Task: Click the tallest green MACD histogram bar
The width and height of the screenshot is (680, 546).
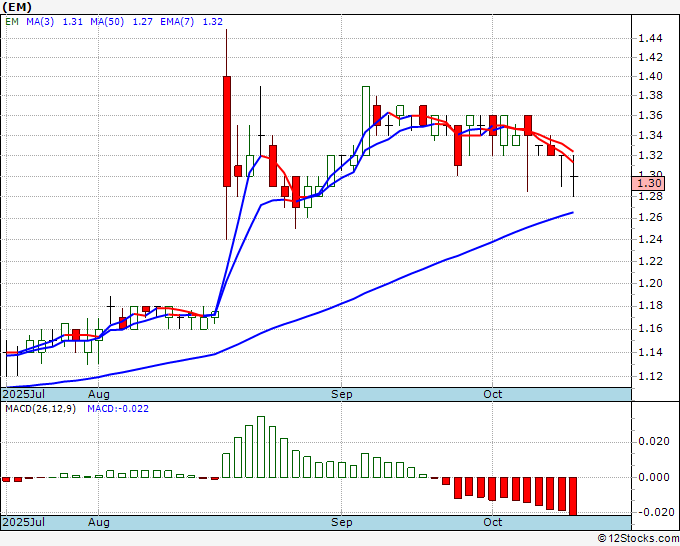Action: 261,447
